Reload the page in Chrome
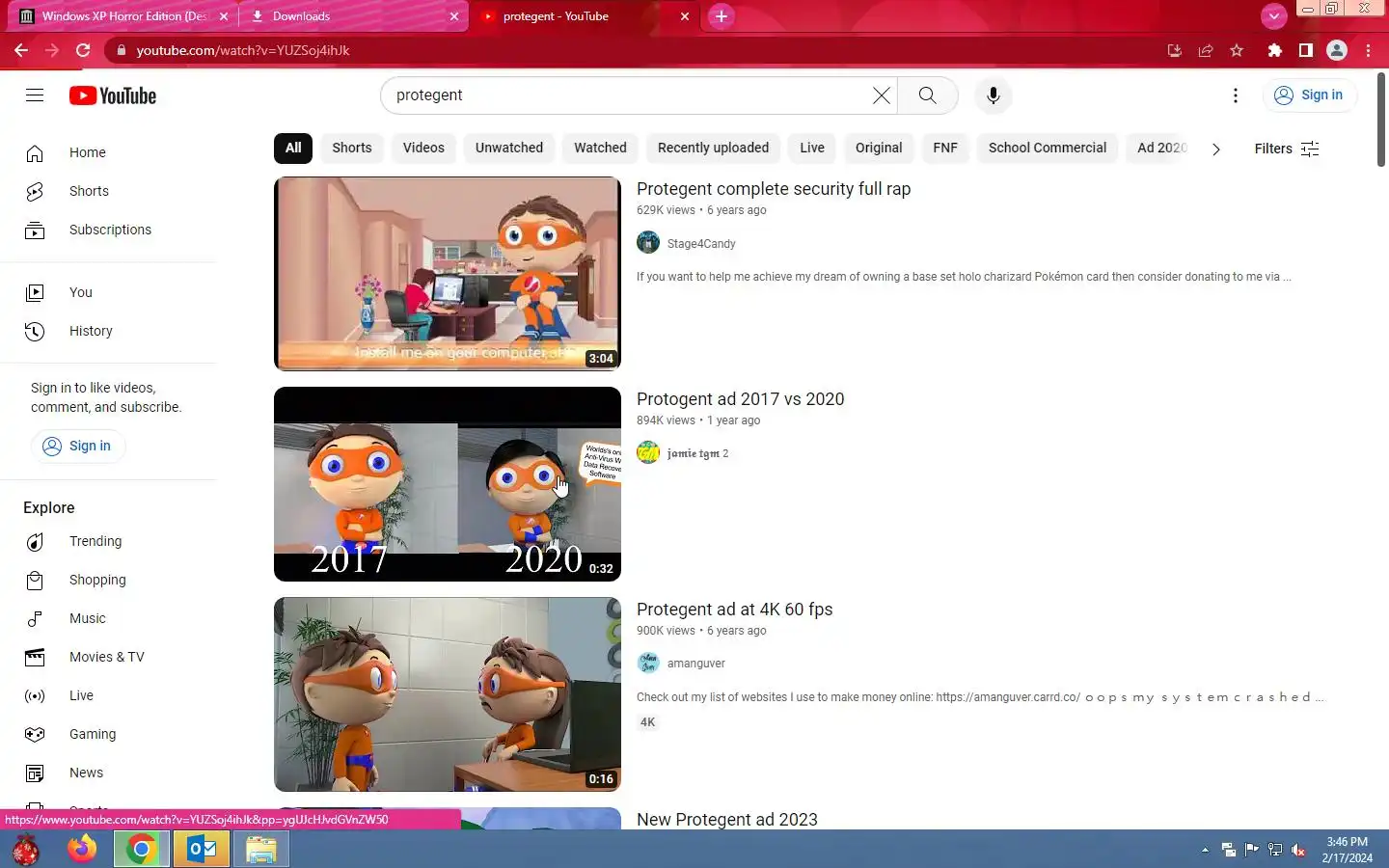 pos(83,50)
